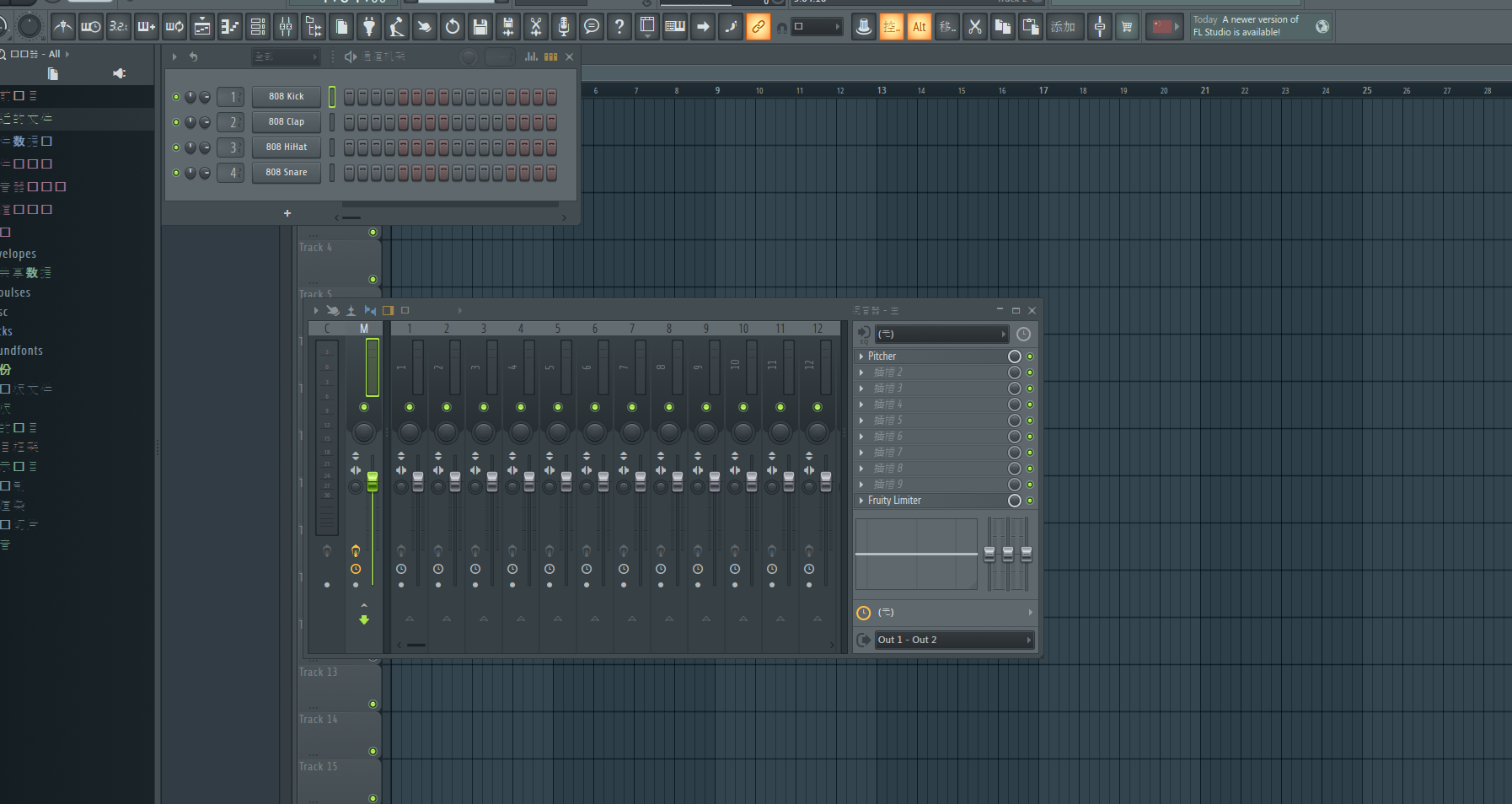
Task: Open the channel rack menu arrow
Action: click(174, 56)
